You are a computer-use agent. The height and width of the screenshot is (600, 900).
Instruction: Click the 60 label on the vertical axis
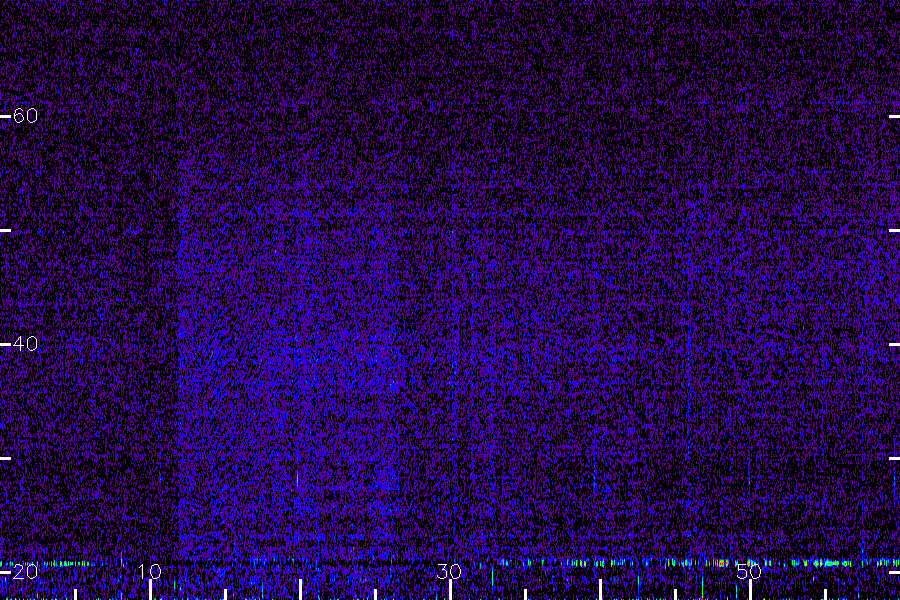click(25, 116)
